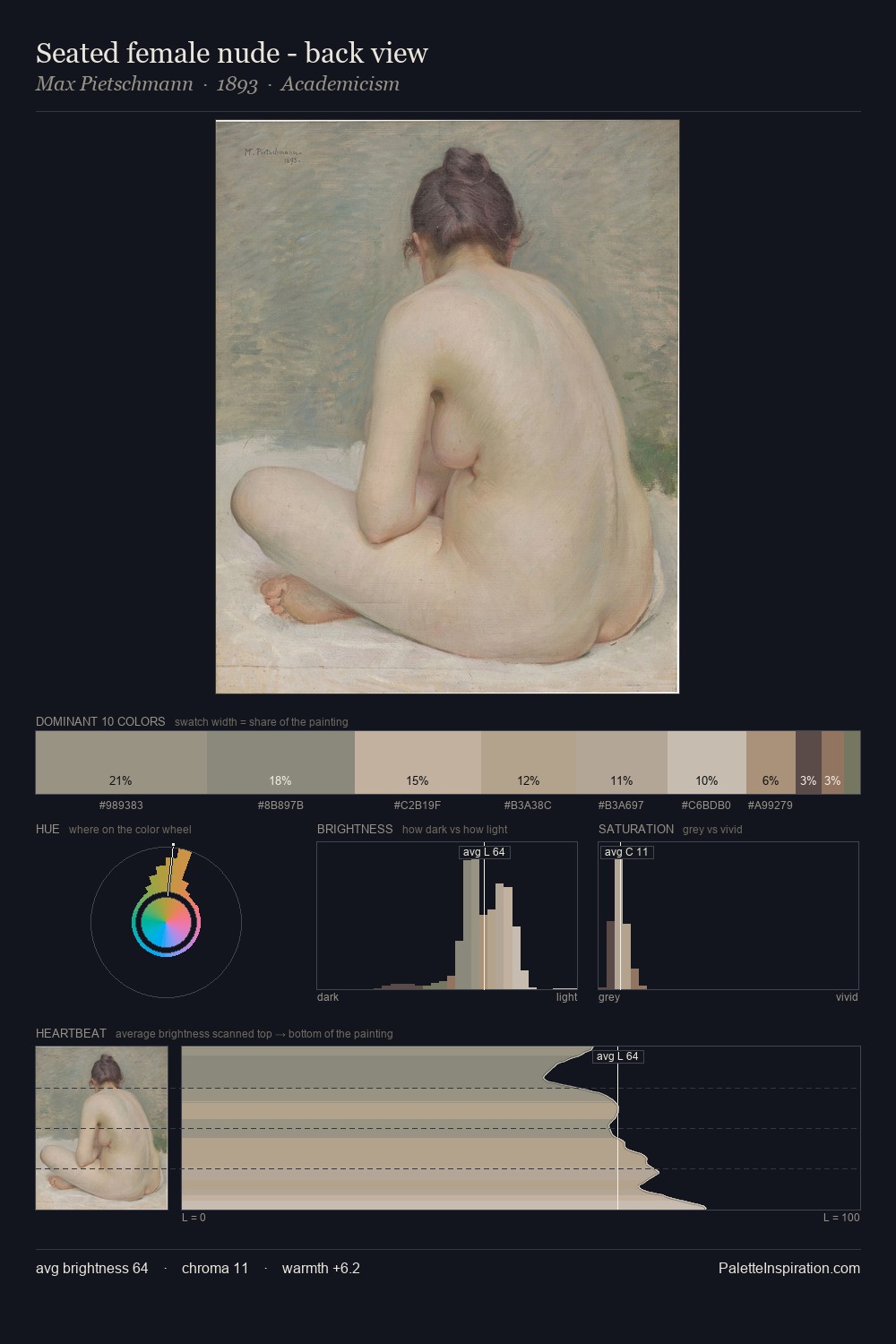Image resolution: width=896 pixels, height=1344 pixels.
Task: Click the hue color wheel
Action: coord(166,922)
